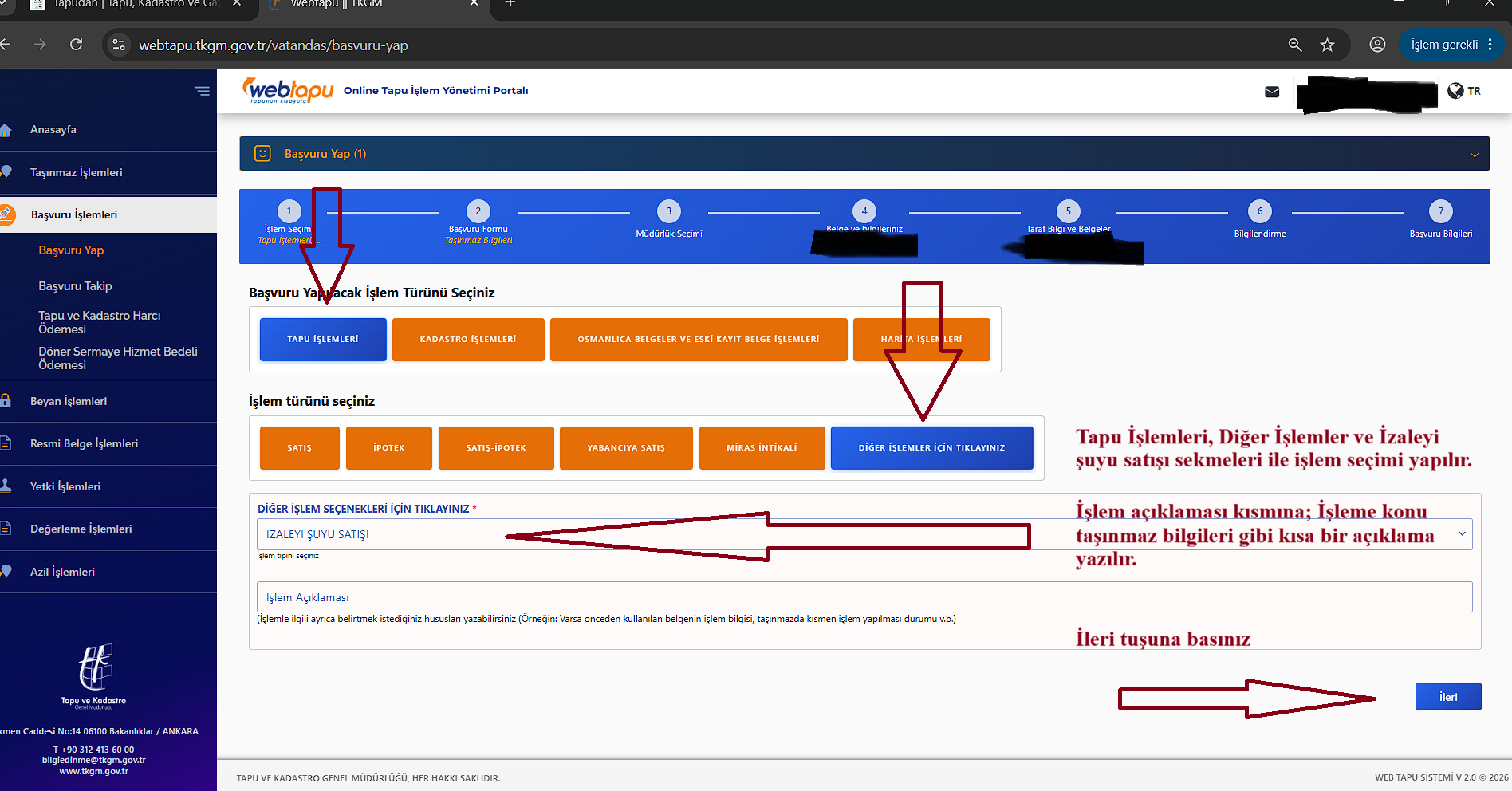This screenshot has width=1512, height=791.
Task: Select TAPU İŞLEMLERİ button
Action: click(323, 340)
